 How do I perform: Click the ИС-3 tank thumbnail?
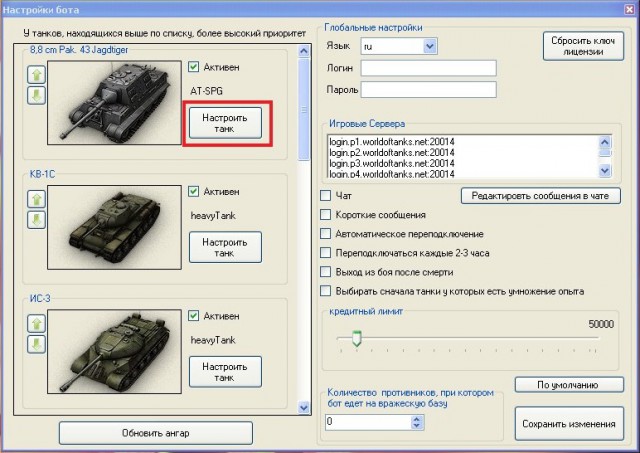114,351
